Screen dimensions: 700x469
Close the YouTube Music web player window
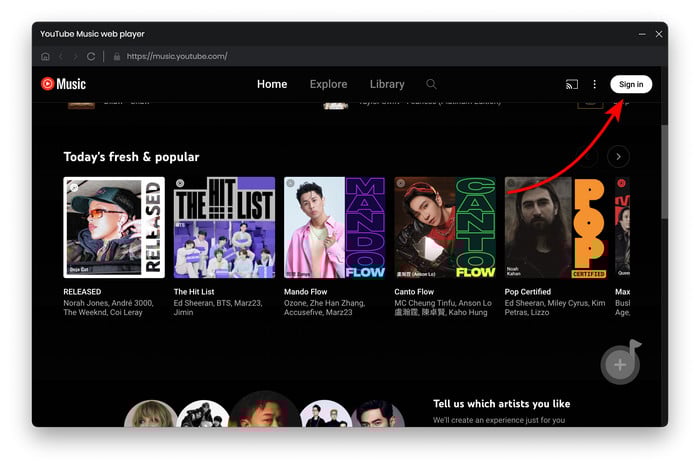pos(659,34)
